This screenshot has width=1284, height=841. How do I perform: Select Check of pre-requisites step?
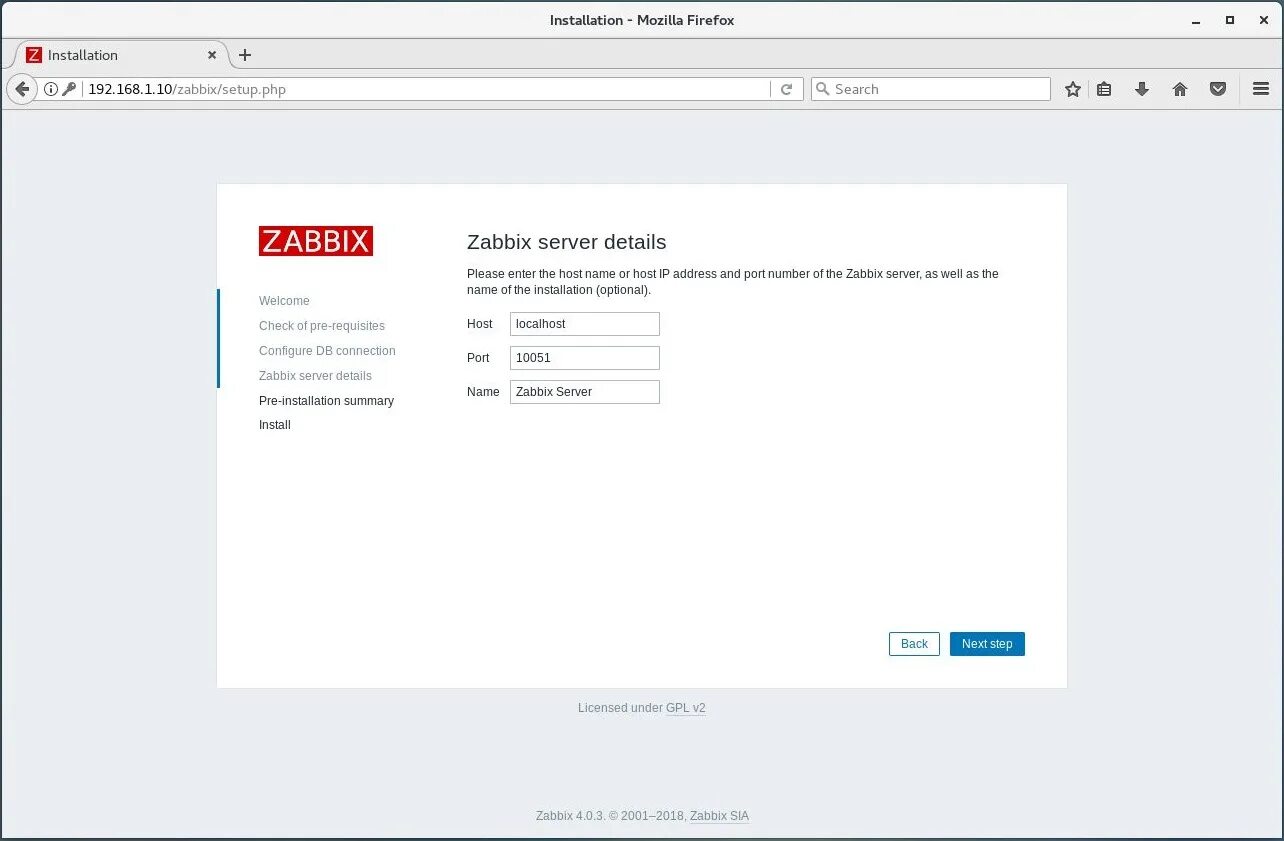322,326
